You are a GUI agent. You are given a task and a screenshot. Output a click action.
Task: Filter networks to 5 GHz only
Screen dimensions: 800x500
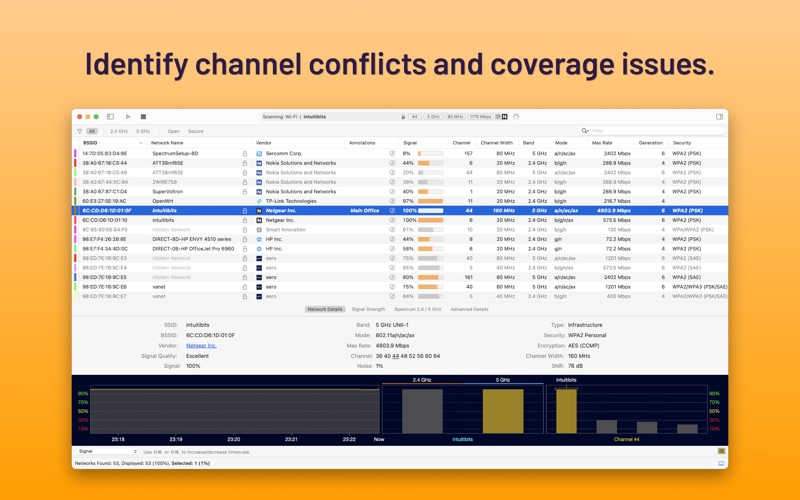143,131
